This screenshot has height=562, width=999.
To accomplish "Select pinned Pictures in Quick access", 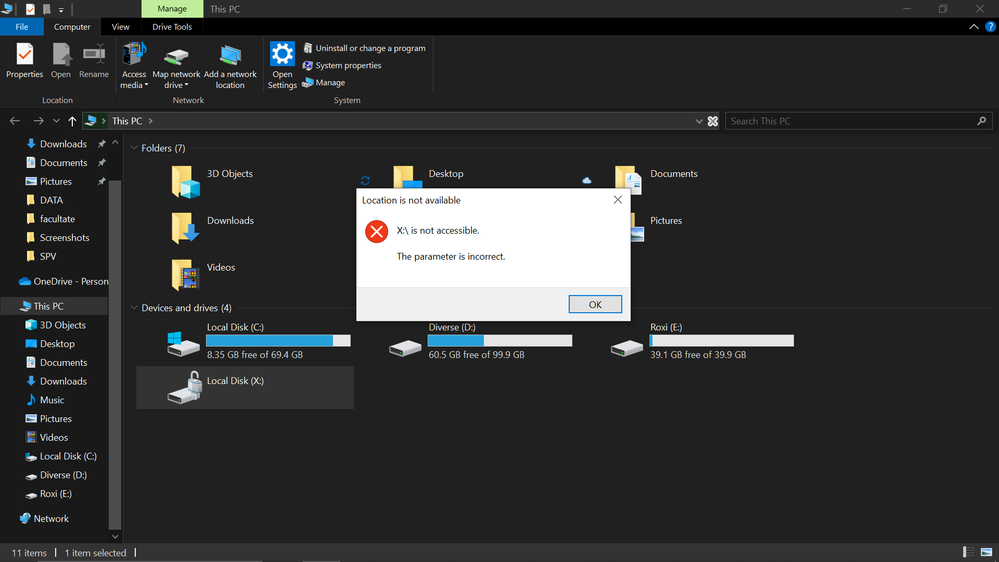I will click(x=55, y=181).
